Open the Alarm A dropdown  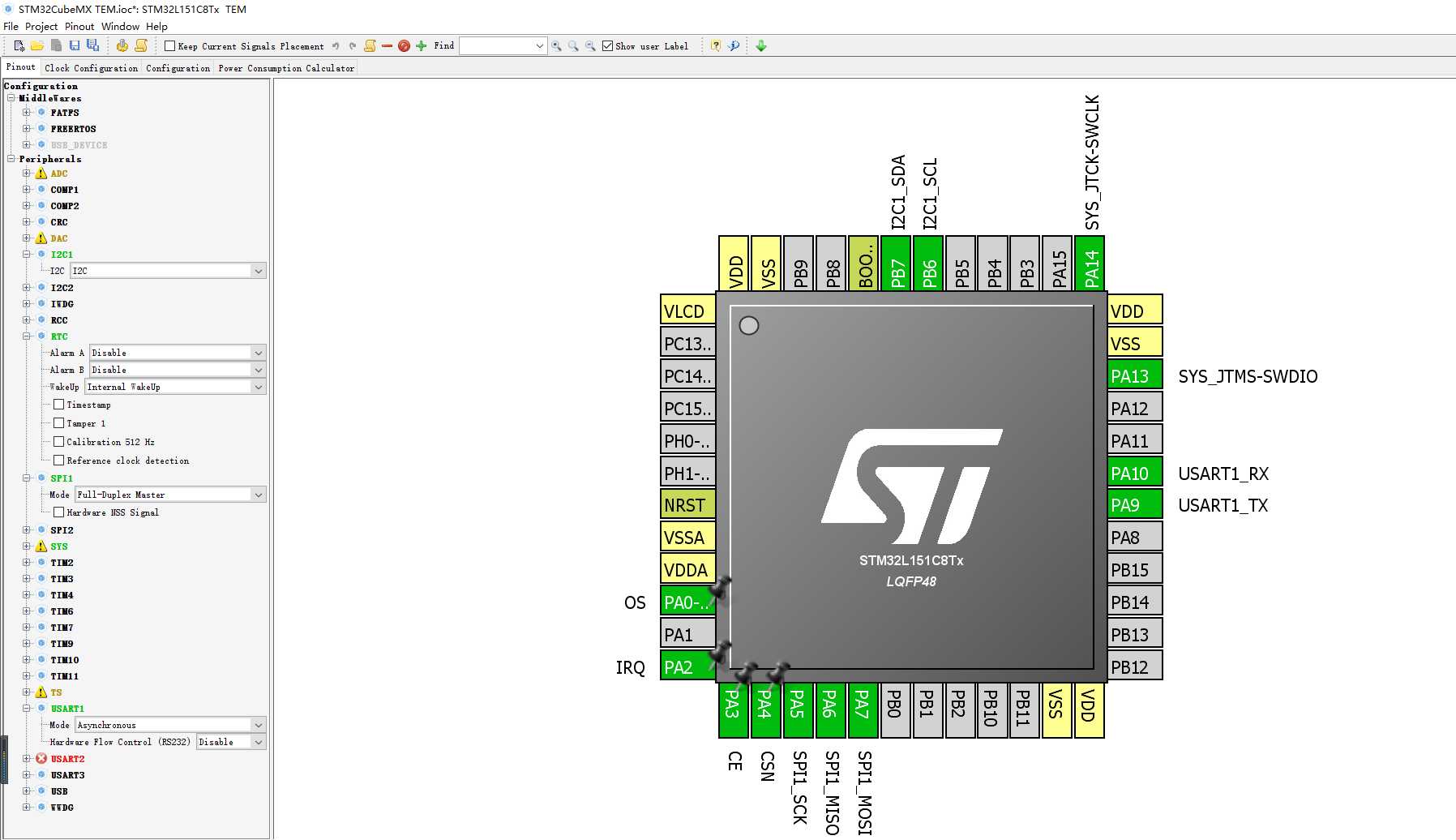pyautogui.click(x=177, y=353)
